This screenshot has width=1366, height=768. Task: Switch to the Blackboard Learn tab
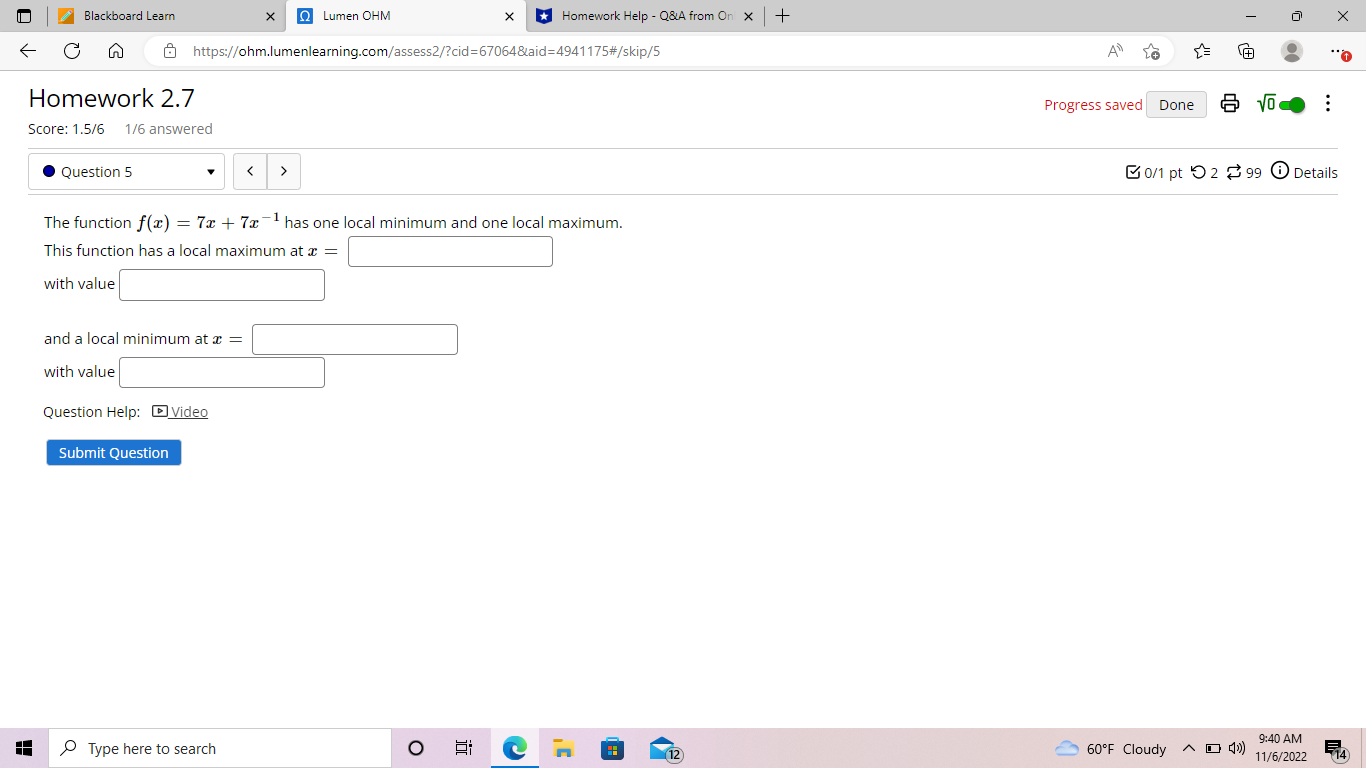[x=165, y=16]
